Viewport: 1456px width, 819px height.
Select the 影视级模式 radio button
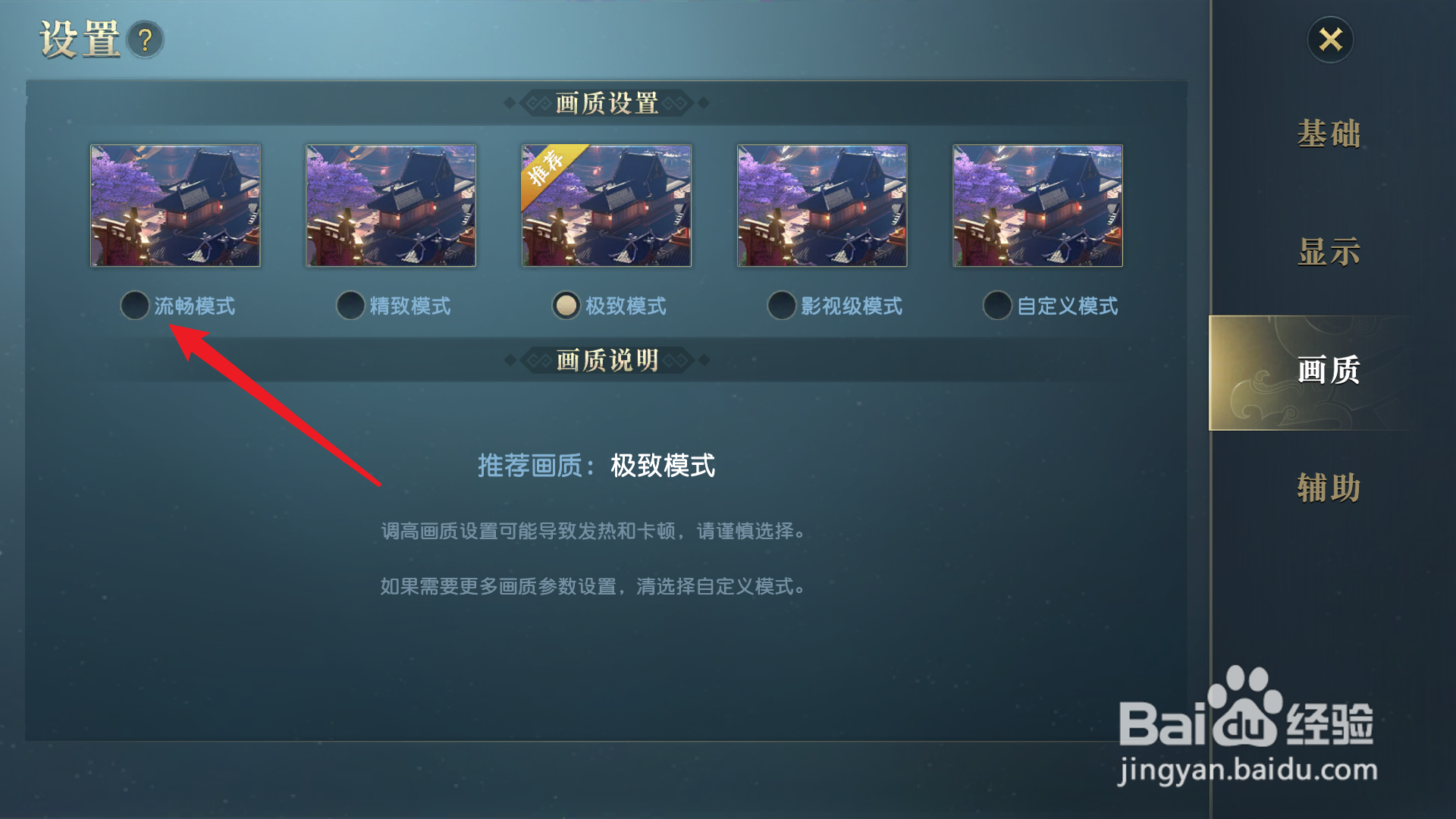click(781, 306)
